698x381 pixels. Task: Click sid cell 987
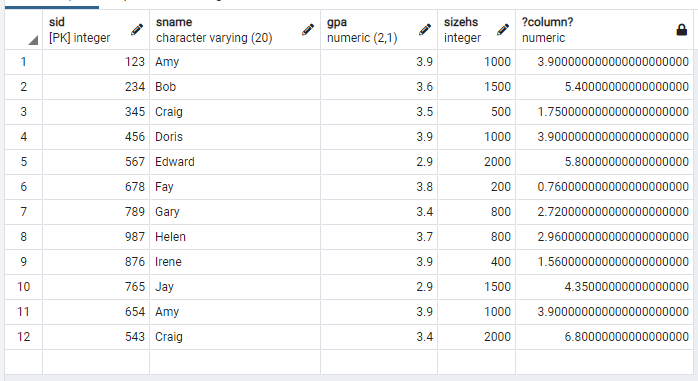(x=96, y=236)
